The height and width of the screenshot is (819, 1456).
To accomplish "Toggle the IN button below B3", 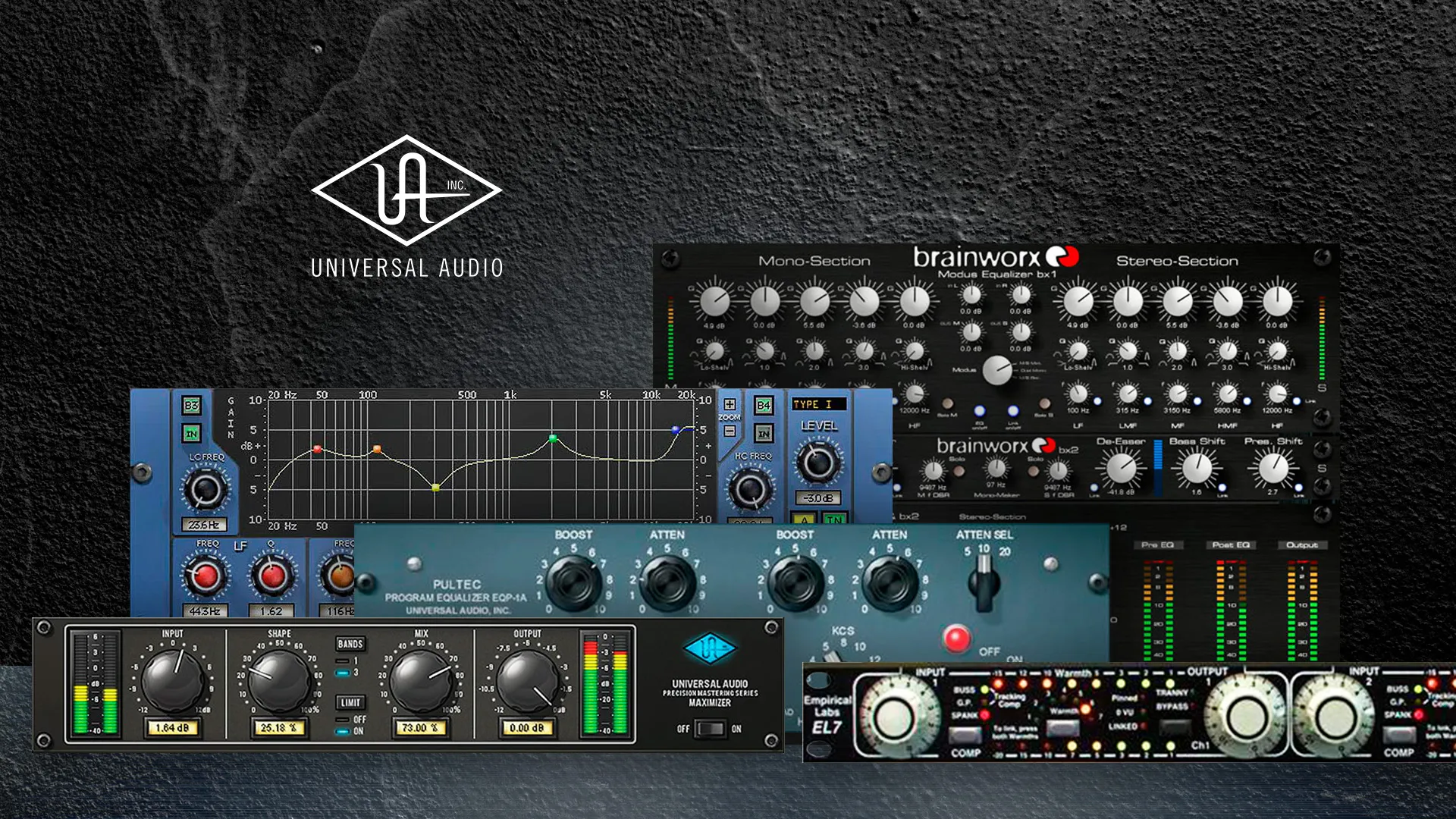I will pos(192,433).
